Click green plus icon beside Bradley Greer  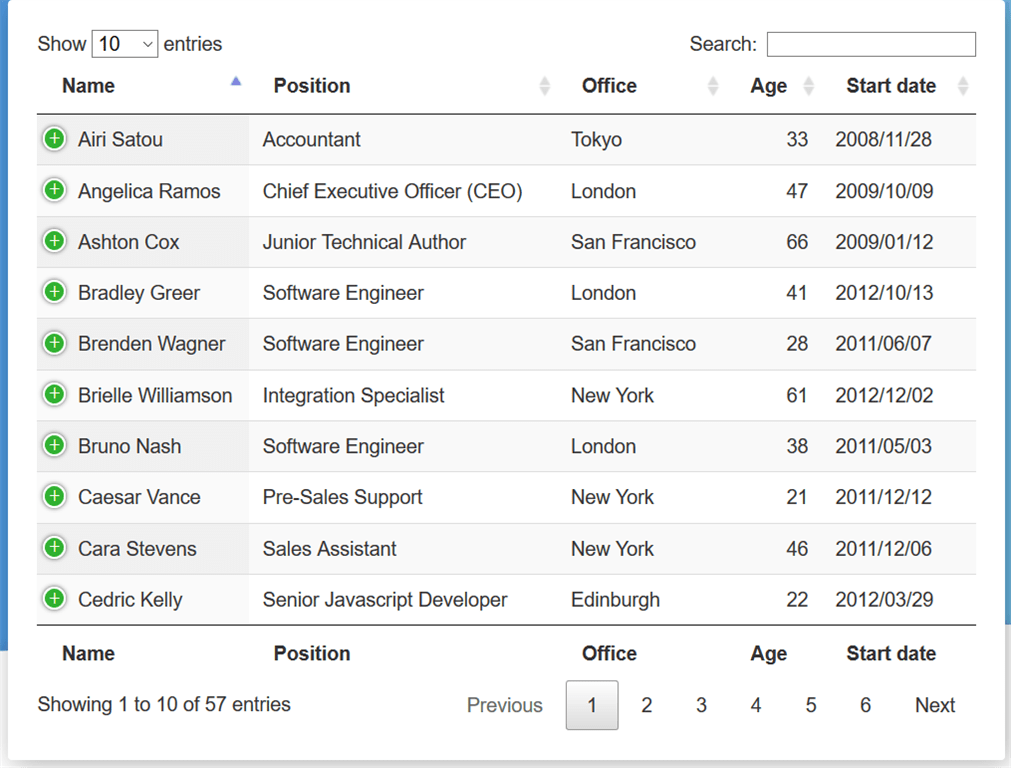(x=54, y=292)
